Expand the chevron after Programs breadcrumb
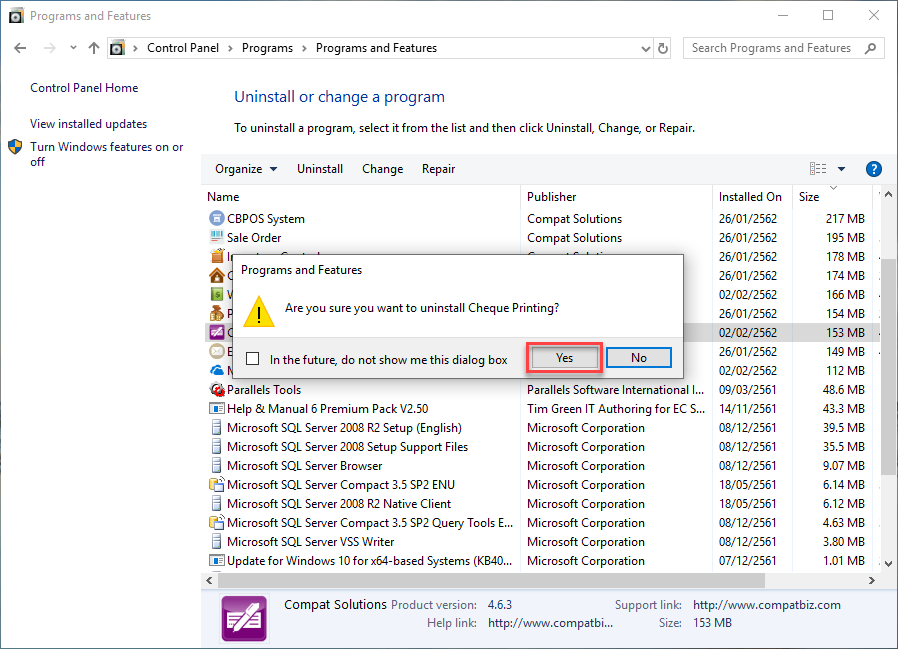The image size is (898, 649). [x=304, y=48]
